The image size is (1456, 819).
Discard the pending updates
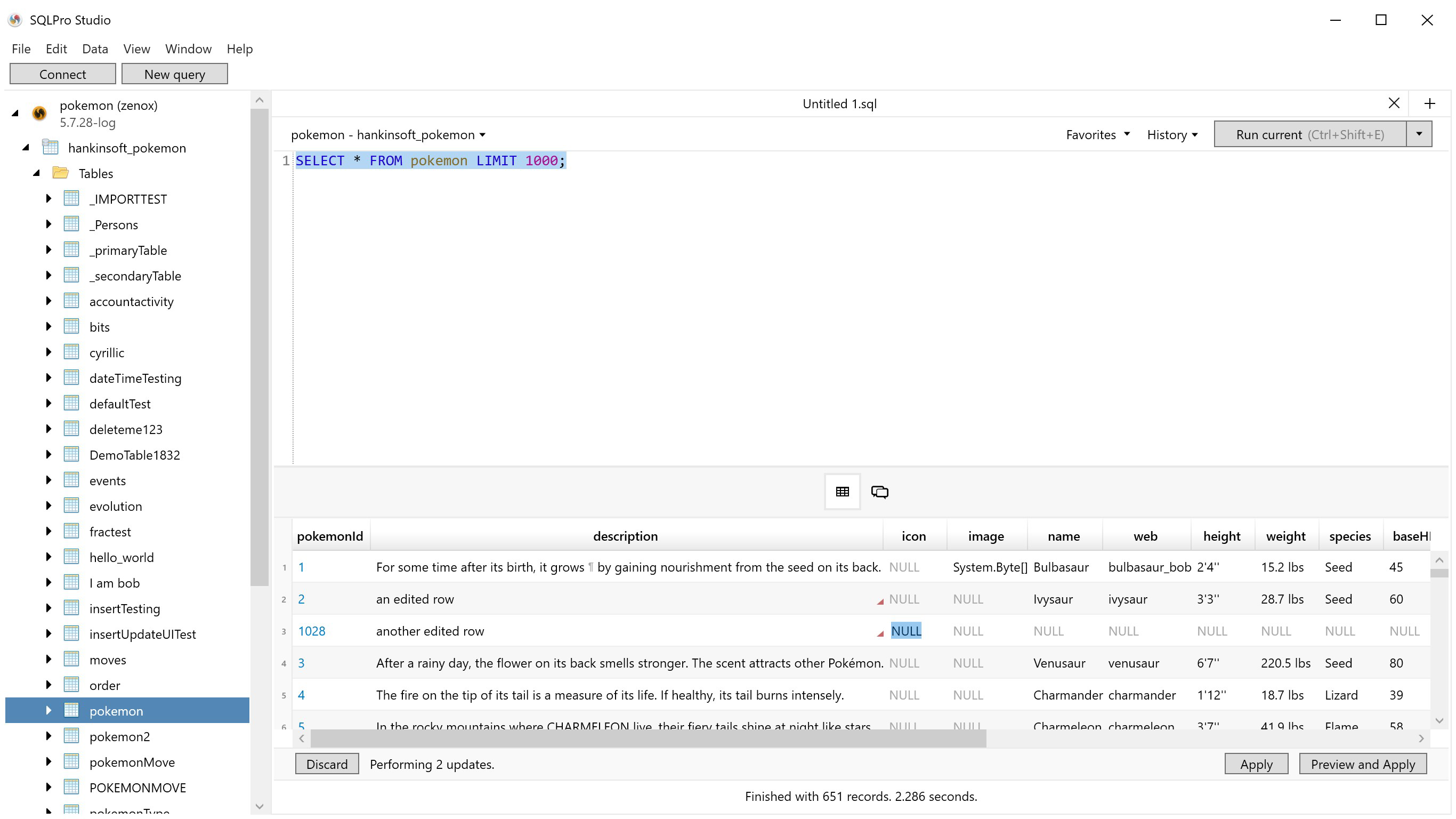[x=327, y=764]
